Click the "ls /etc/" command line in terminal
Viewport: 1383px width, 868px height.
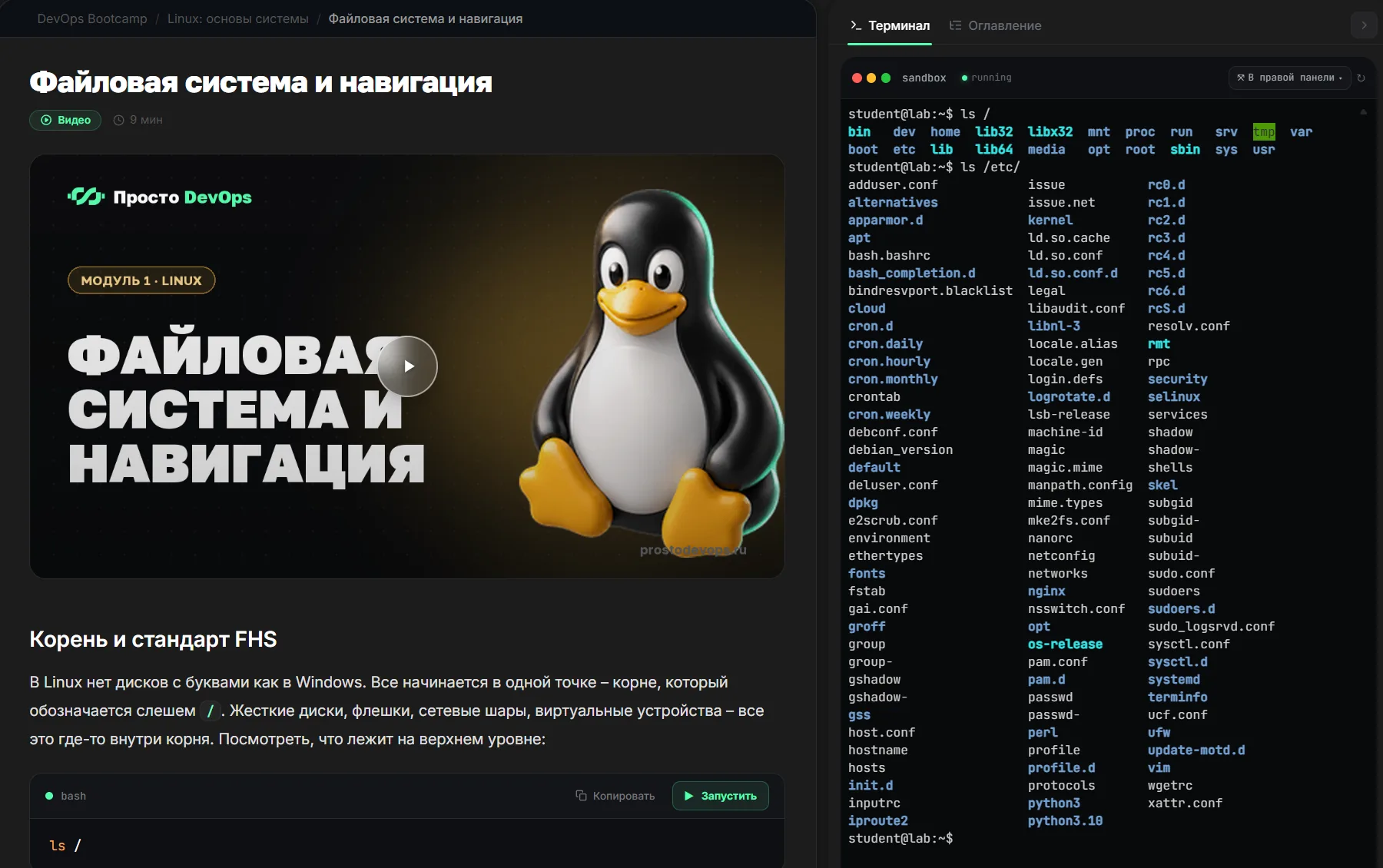934,167
